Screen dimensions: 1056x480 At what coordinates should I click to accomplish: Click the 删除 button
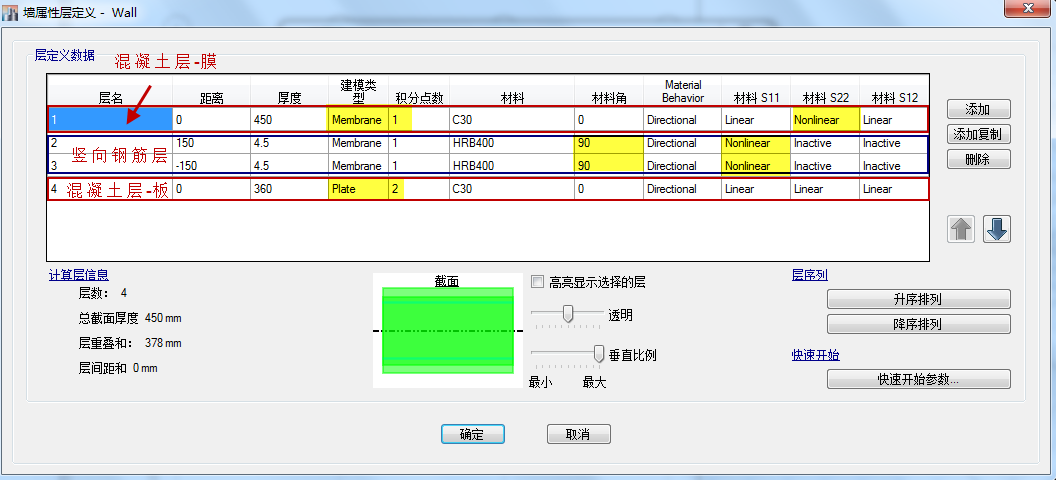coord(978,159)
